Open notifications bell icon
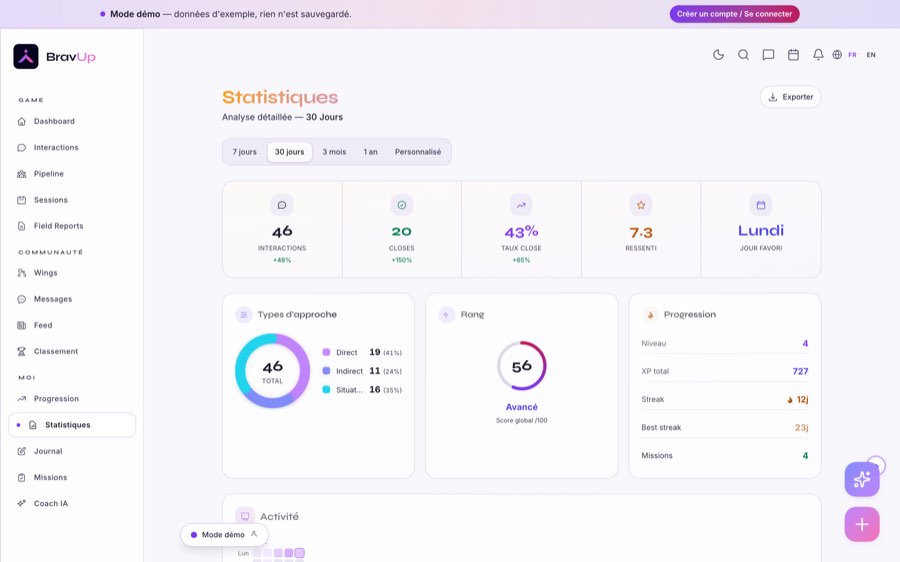The width and height of the screenshot is (900, 562). (818, 55)
